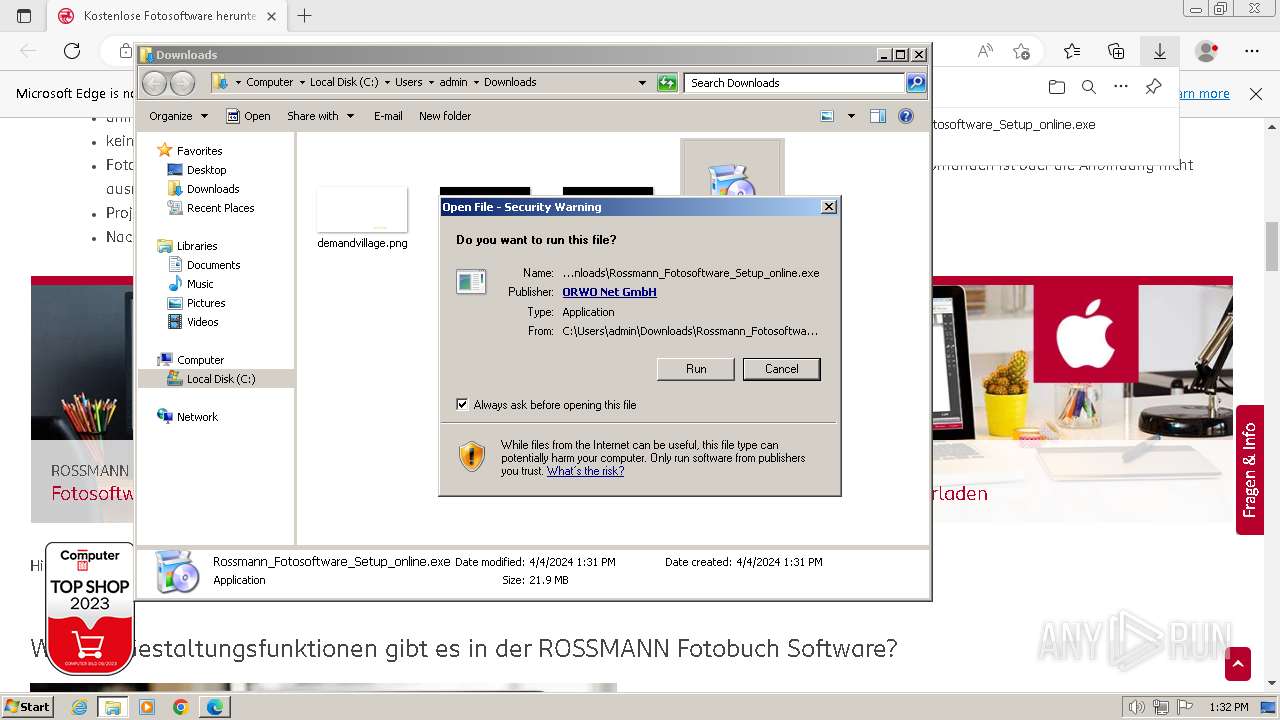The height and width of the screenshot is (720, 1280).
Task: Click Run in the Security Warning dialog
Action: tap(696, 369)
